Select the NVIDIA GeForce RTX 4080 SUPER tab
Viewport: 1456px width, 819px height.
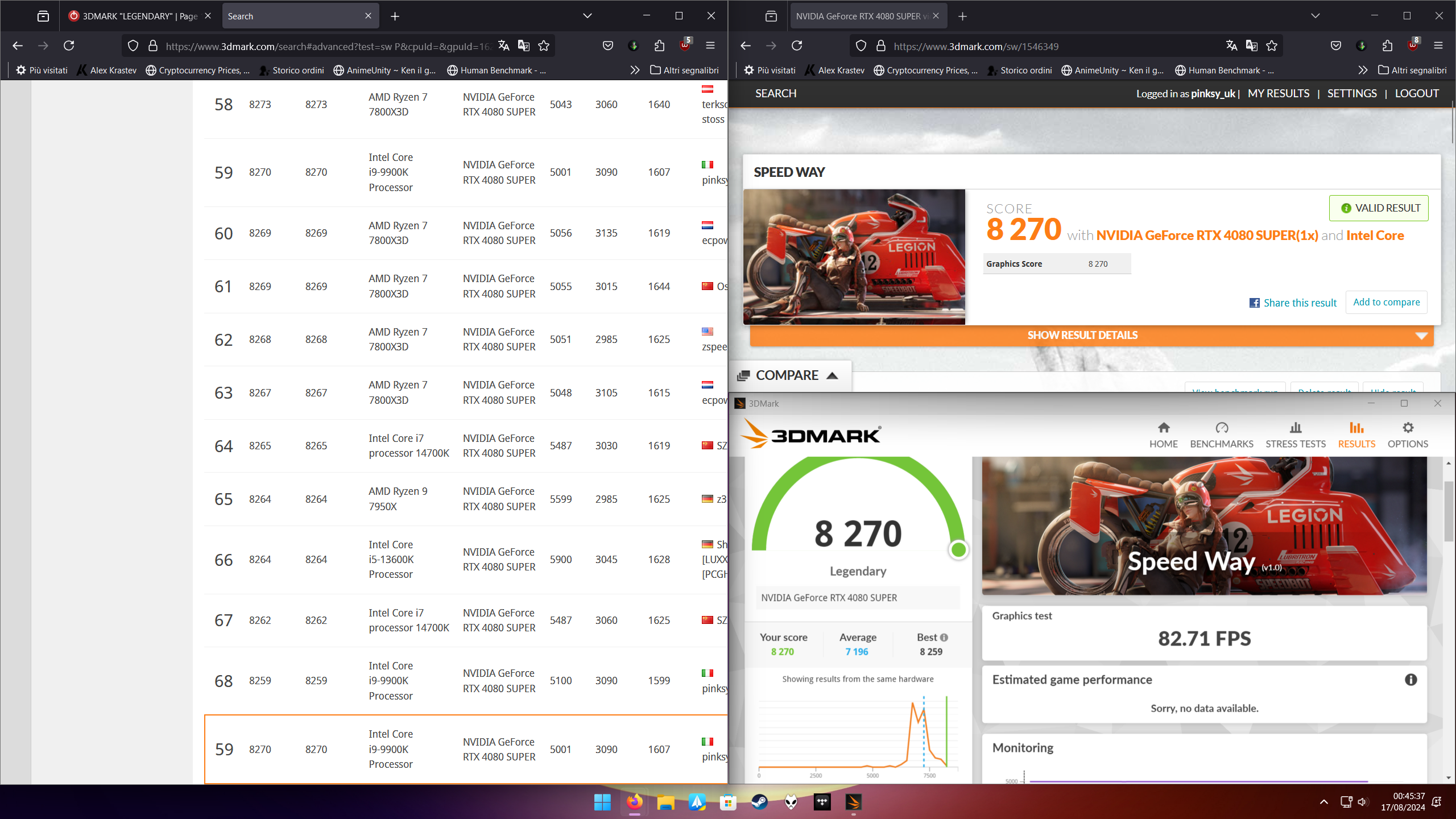pos(868,16)
